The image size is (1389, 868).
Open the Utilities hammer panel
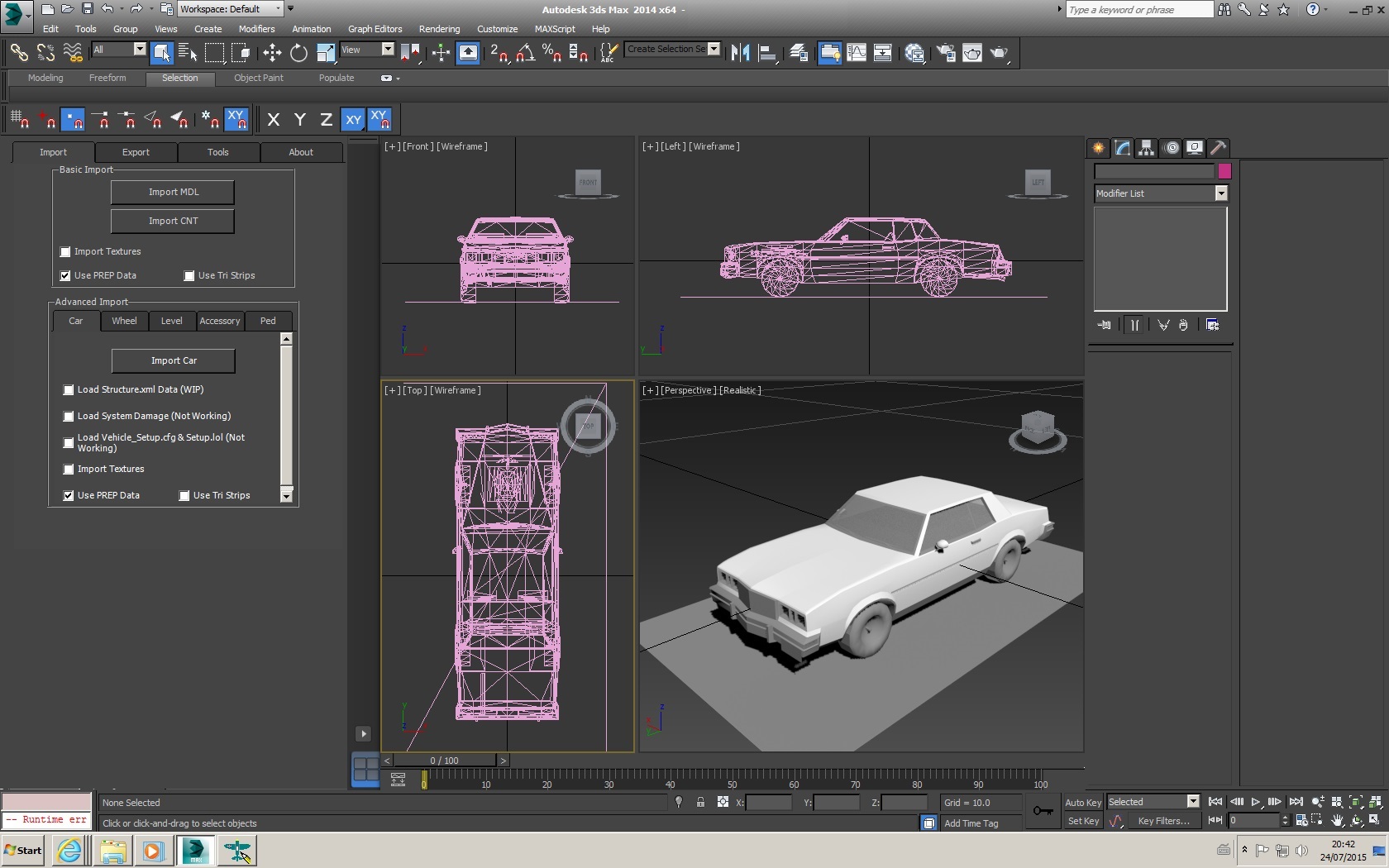coord(1218,148)
